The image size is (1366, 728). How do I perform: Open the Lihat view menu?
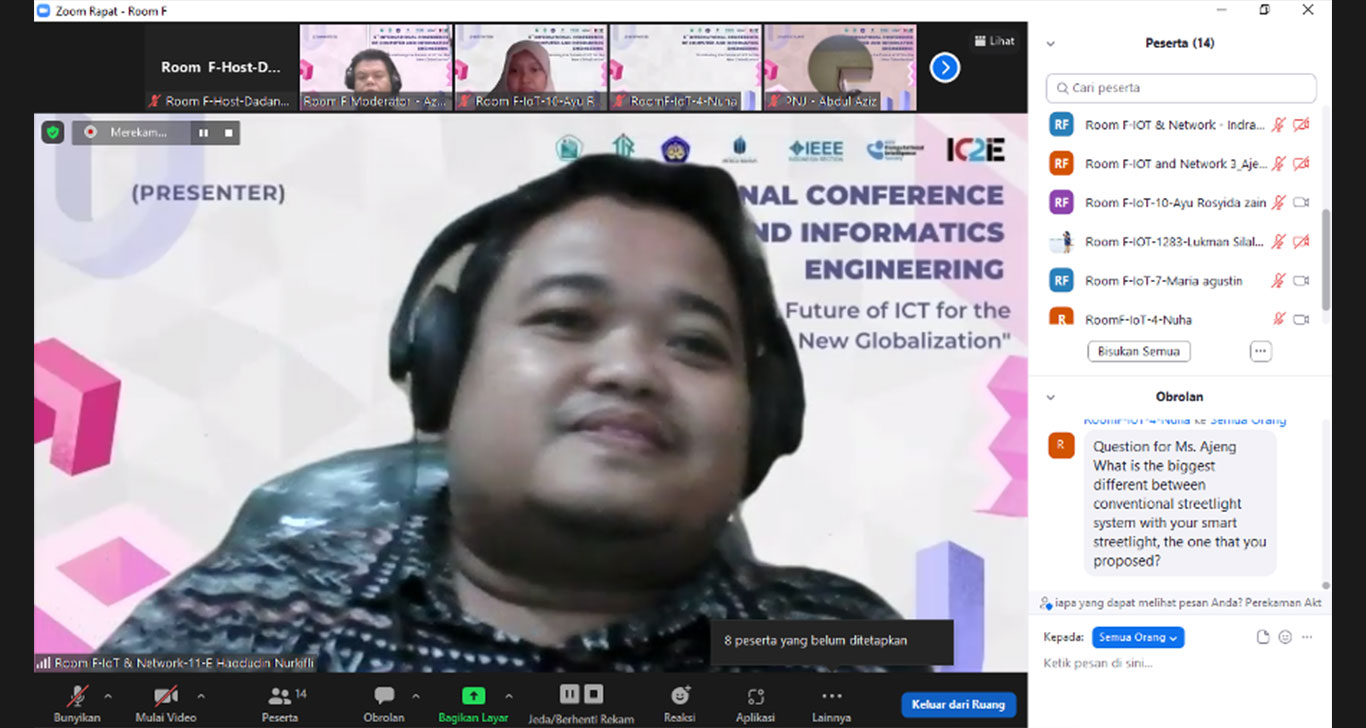[x=994, y=41]
